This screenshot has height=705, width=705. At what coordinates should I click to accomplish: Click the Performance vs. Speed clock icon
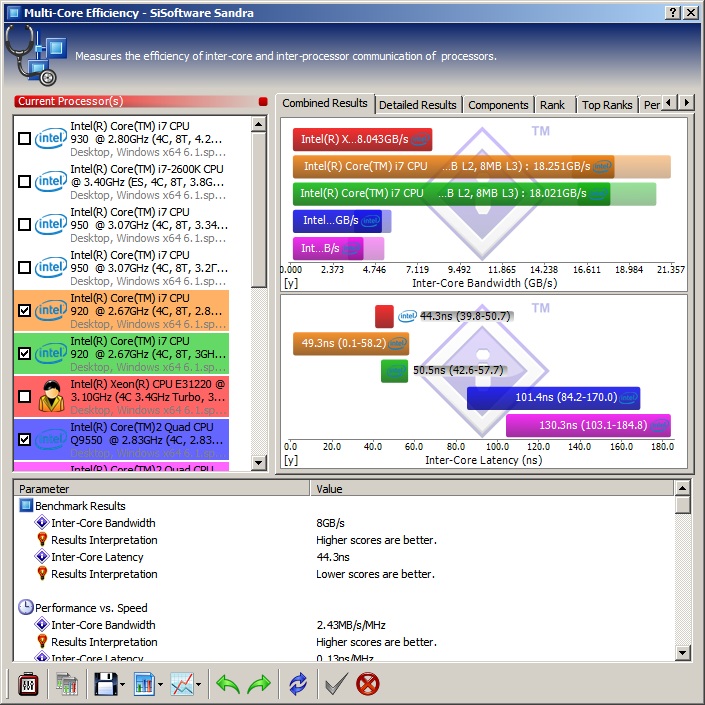coord(26,607)
